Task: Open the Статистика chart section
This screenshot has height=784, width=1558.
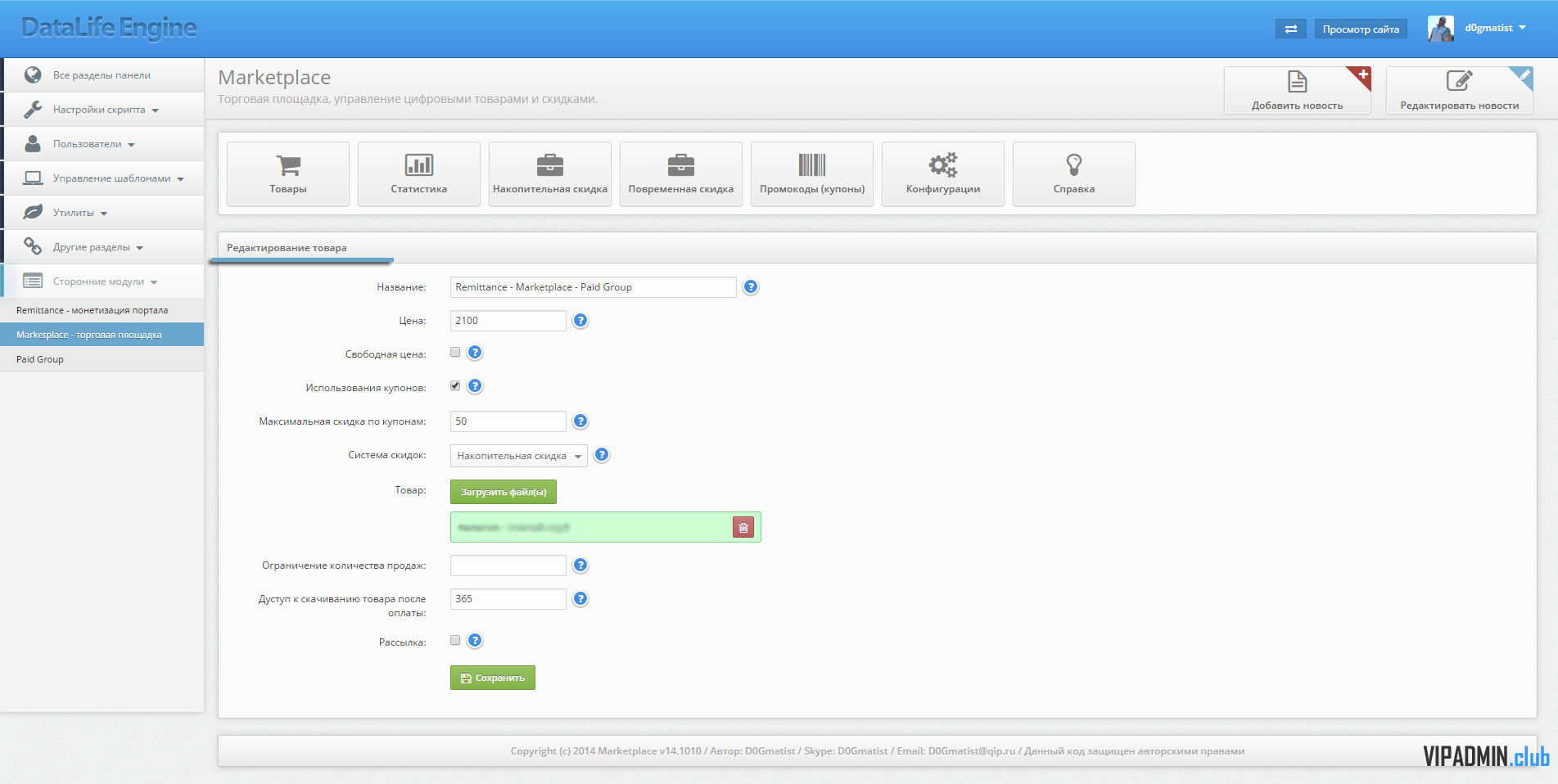Action: [x=419, y=173]
